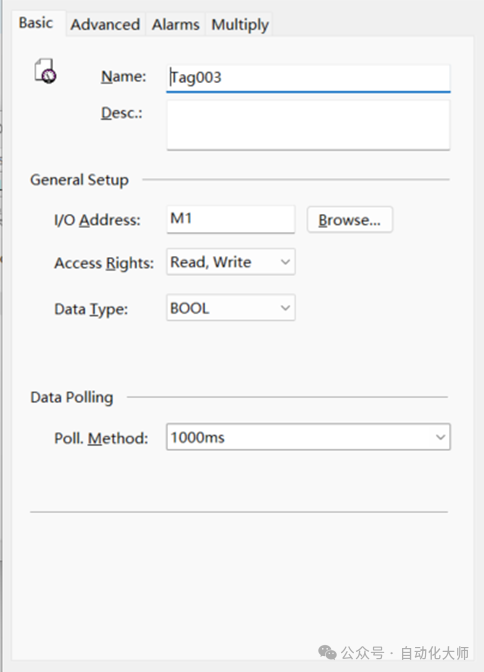This screenshot has height=672, width=484.
Task: Open the Data Type BOOL dropdown
Action: (x=231, y=308)
